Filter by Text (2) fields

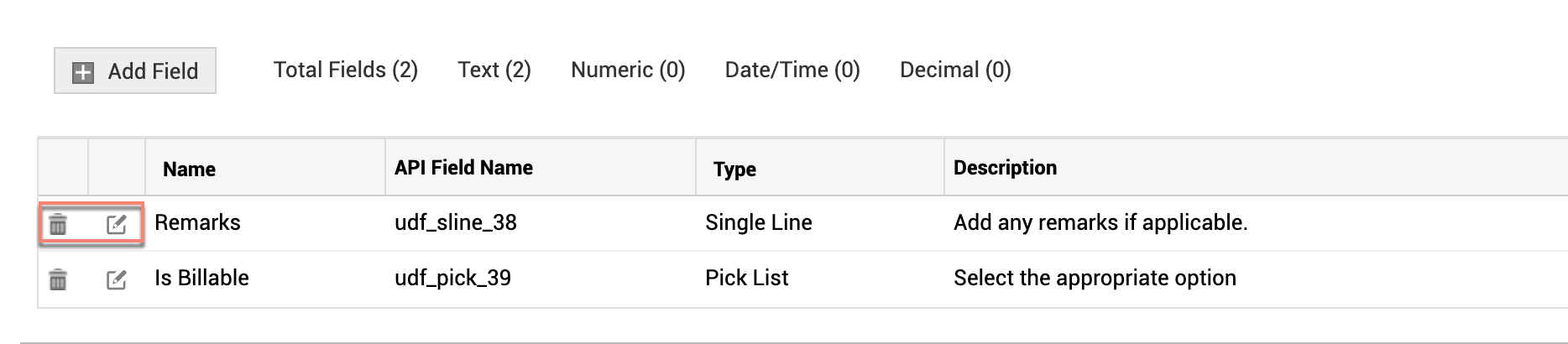pyautogui.click(x=494, y=70)
